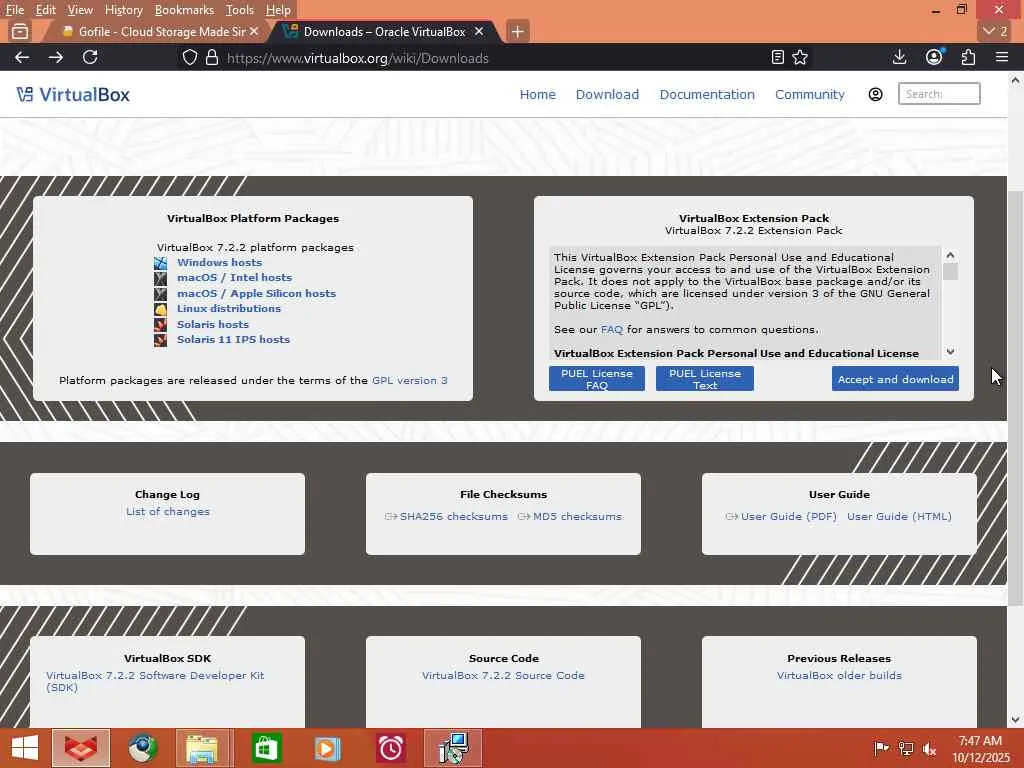Click macOS / Apple Silicon hosts link
Screen dimensions: 1024x768
(x=257, y=294)
